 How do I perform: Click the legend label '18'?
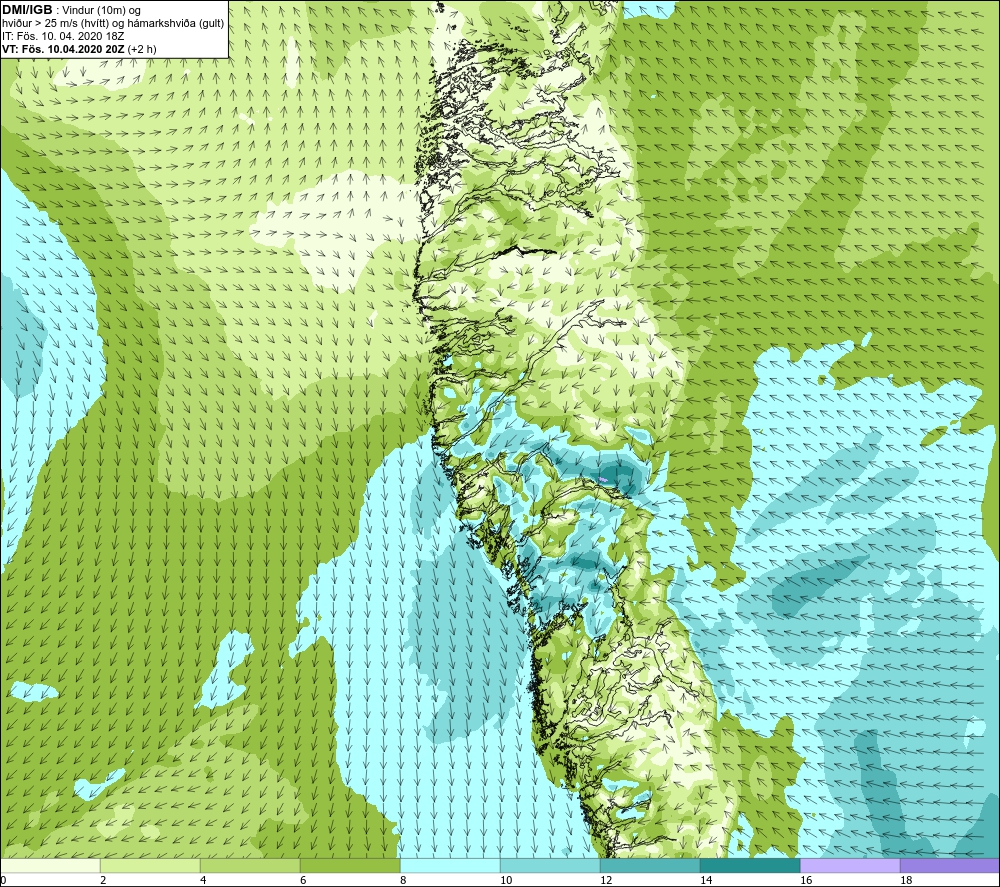(906, 880)
